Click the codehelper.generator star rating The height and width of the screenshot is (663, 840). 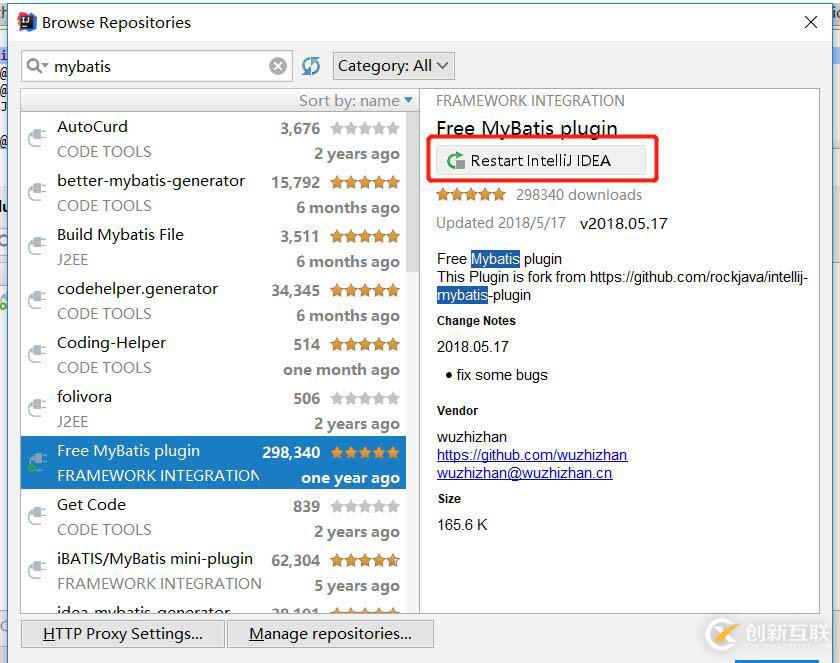(365, 290)
